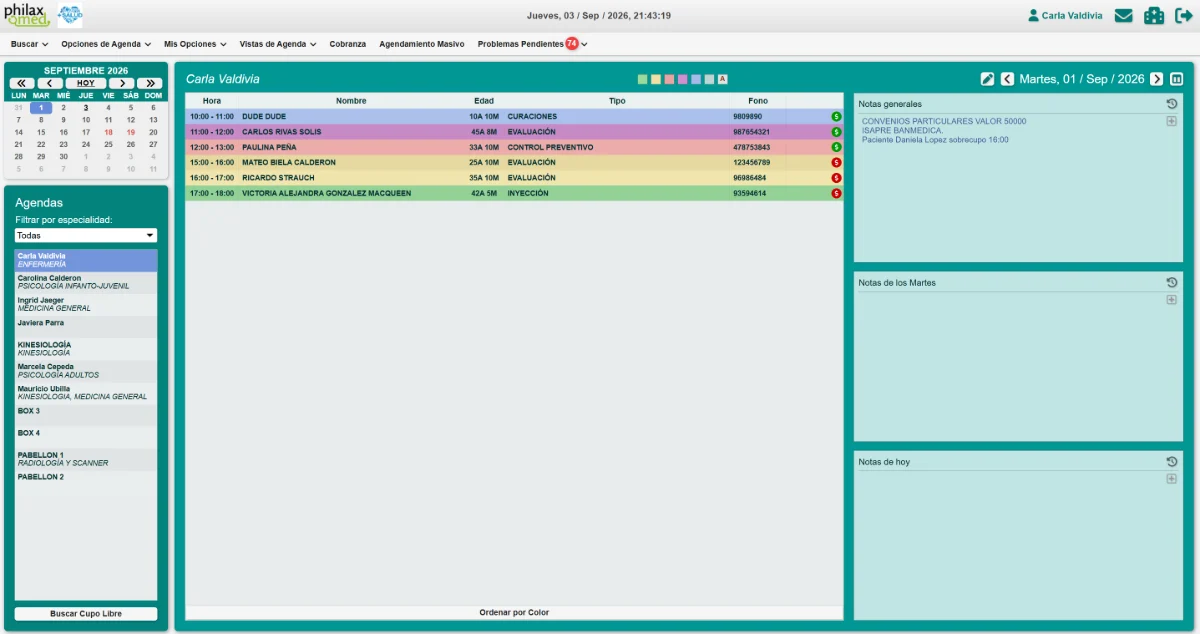Go to previous day with left arrow near Martes
The height and width of the screenshot is (634, 1200).
[1008, 79]
